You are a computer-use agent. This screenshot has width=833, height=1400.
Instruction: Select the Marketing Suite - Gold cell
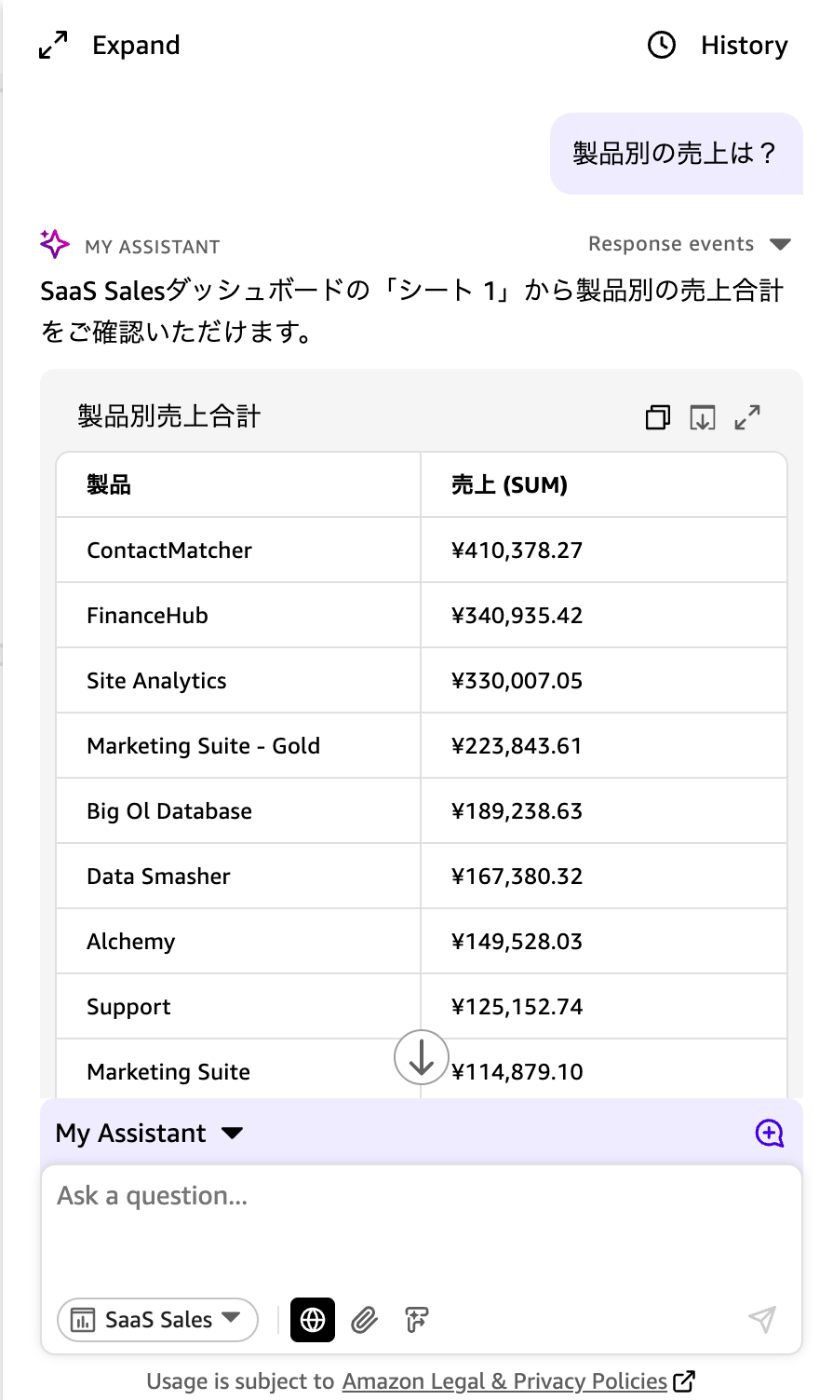coord(239,746)
